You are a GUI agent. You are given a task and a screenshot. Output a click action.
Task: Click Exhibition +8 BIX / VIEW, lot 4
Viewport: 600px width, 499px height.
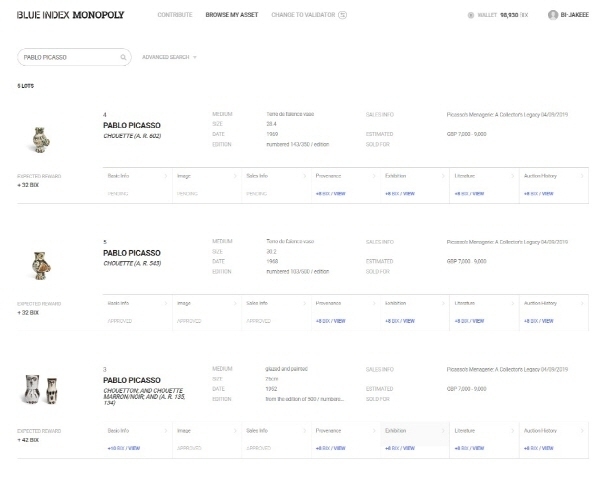click(x=400, y=194)
